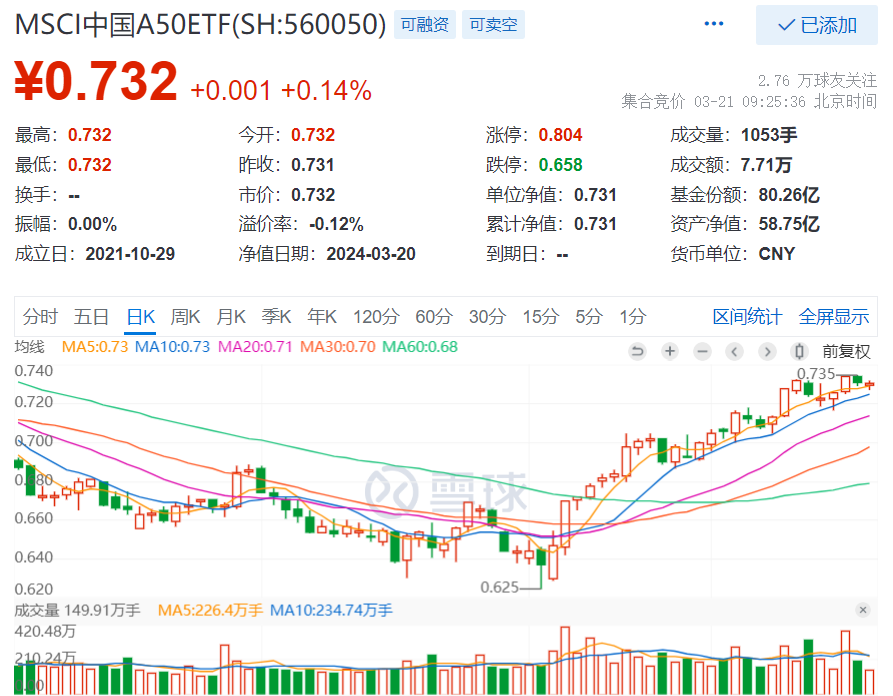Click the ¥0.732 current price
893x696 pixels.
(x=96, y=81)
